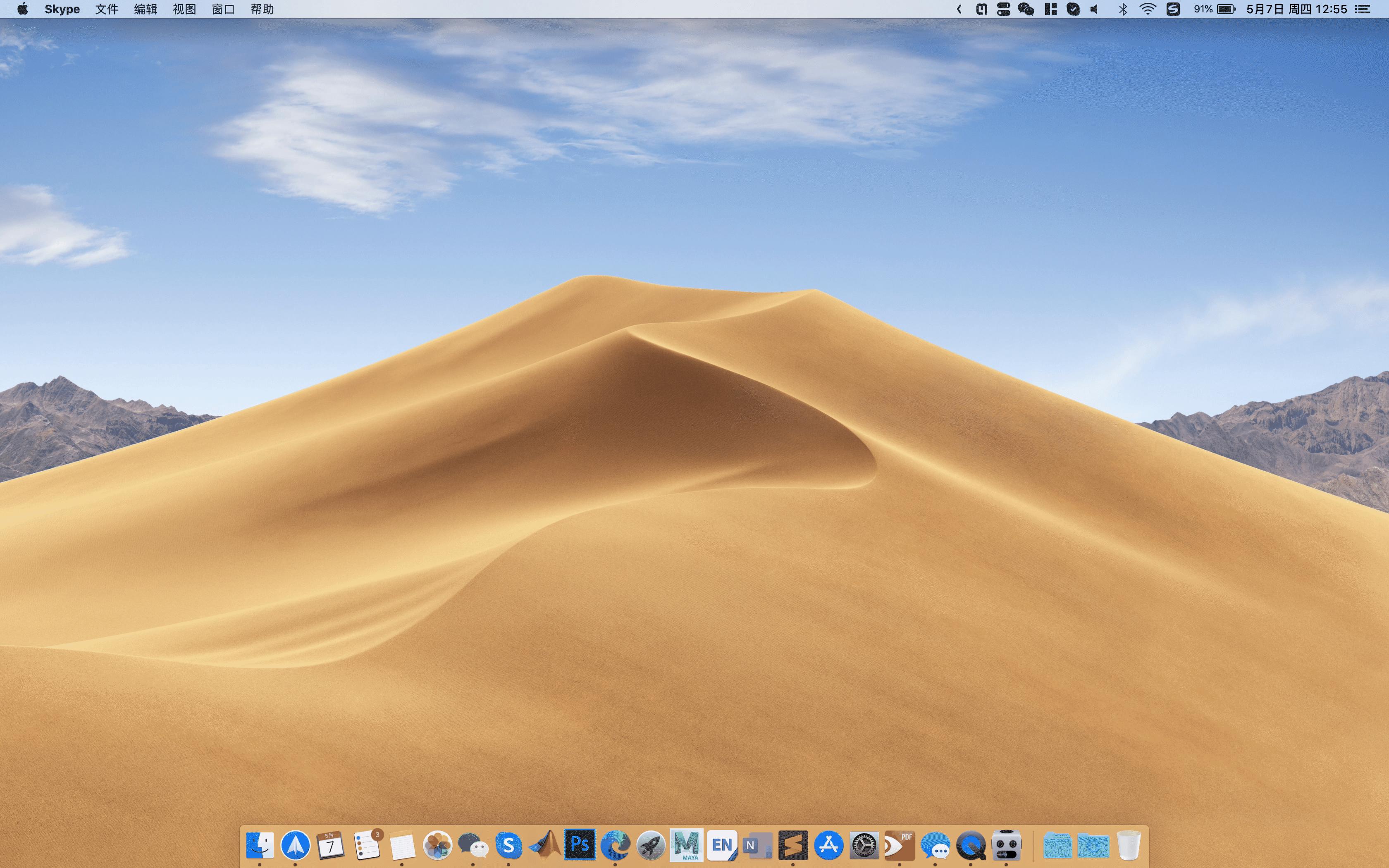Launch Photoshop from the Dock
This screenshot has width=1389, height=868.
579,844
